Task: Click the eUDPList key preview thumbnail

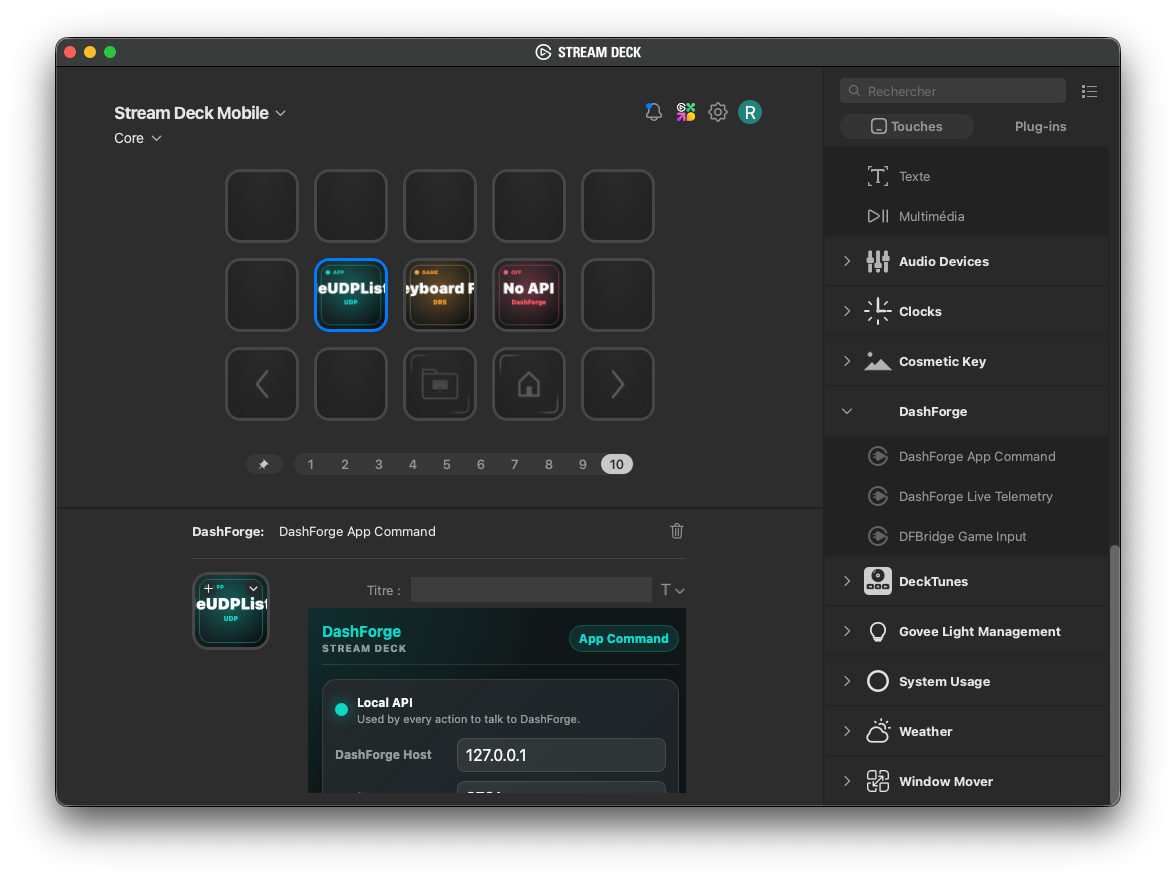Action: pyautogui.click(x=231, y=611)
